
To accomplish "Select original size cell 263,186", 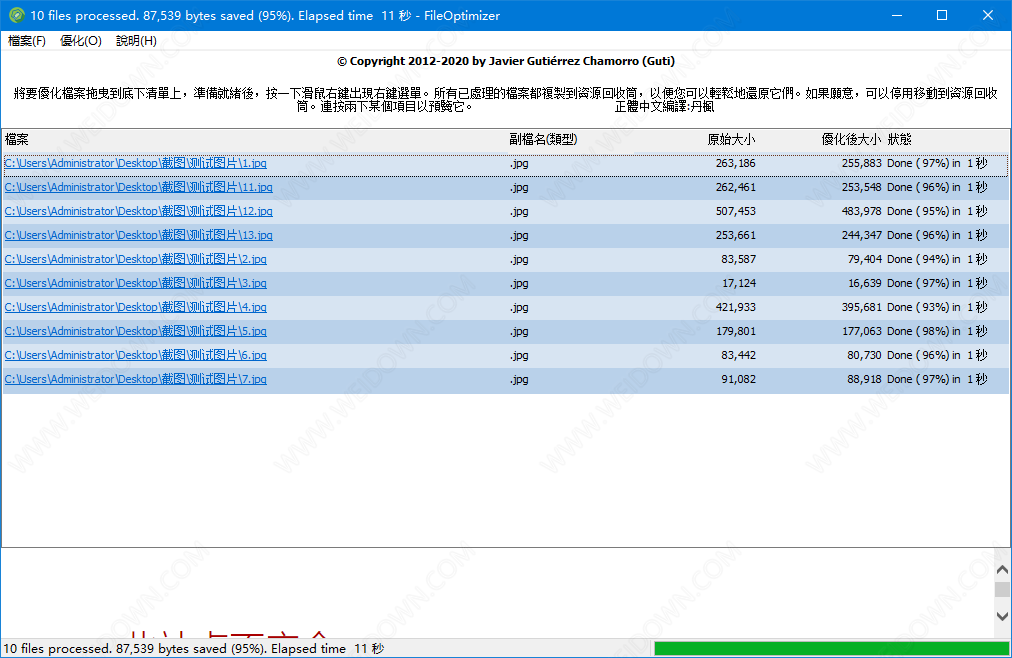I will click(735, 163).
